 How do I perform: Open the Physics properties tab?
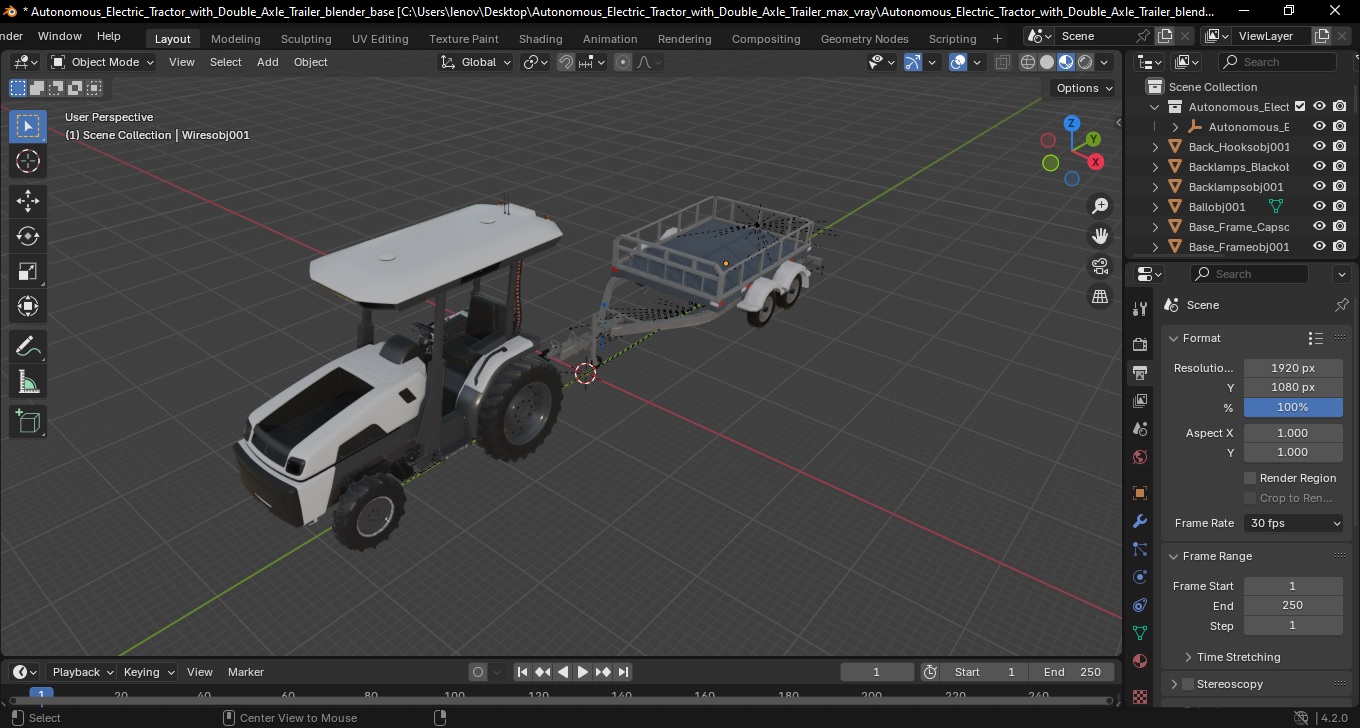[1140, 577]
